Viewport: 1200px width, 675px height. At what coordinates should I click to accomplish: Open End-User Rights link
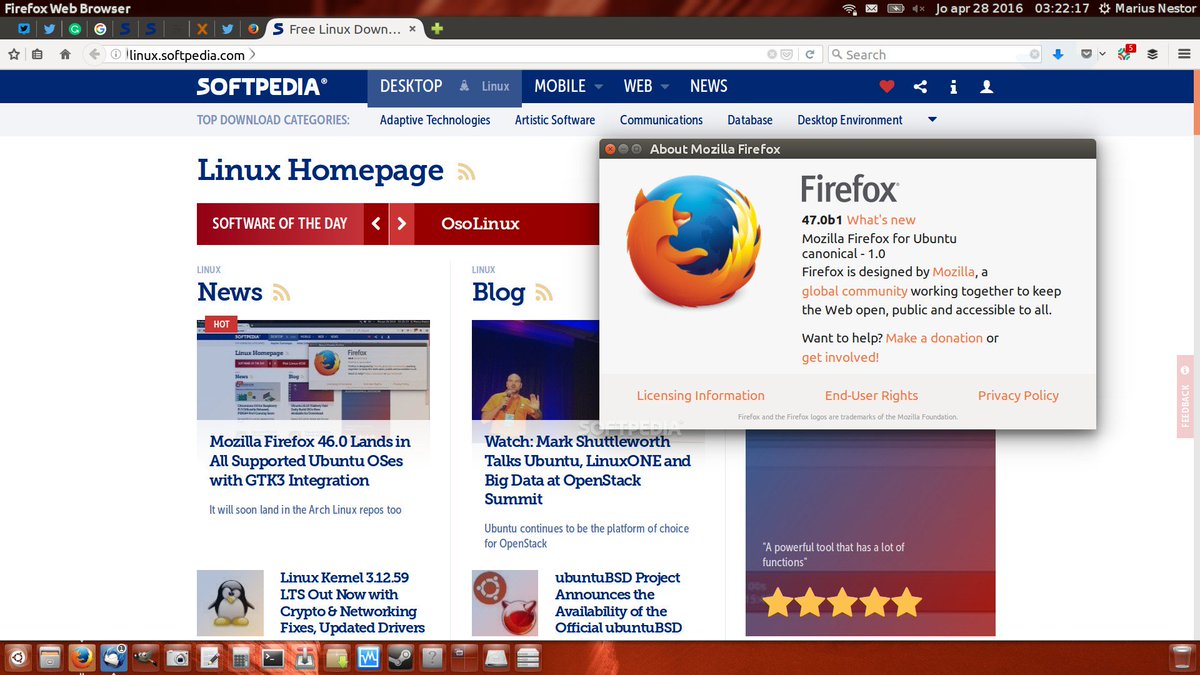coord(871,396)
